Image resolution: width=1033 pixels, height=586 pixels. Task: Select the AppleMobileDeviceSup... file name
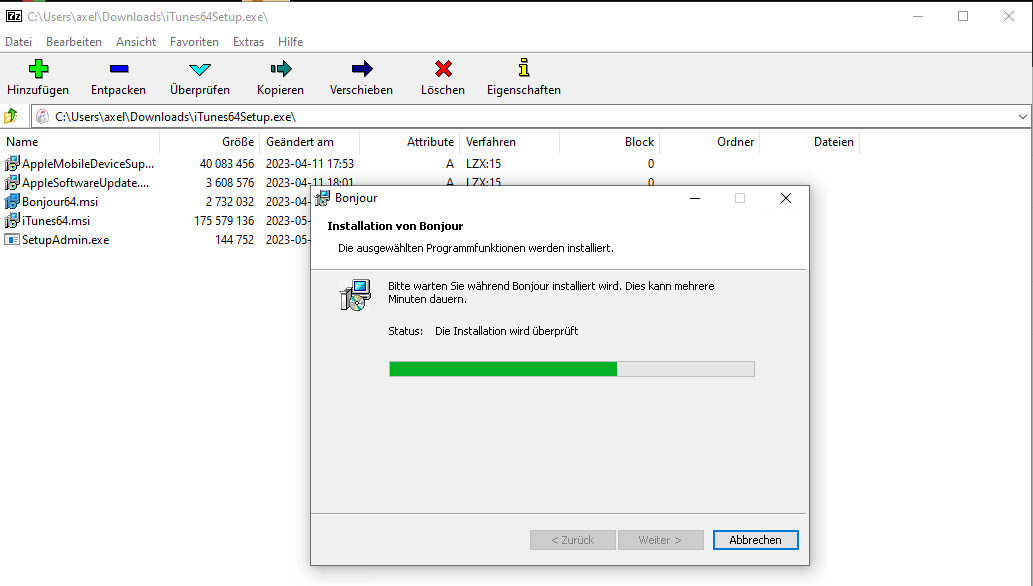[x=88, y=163]
